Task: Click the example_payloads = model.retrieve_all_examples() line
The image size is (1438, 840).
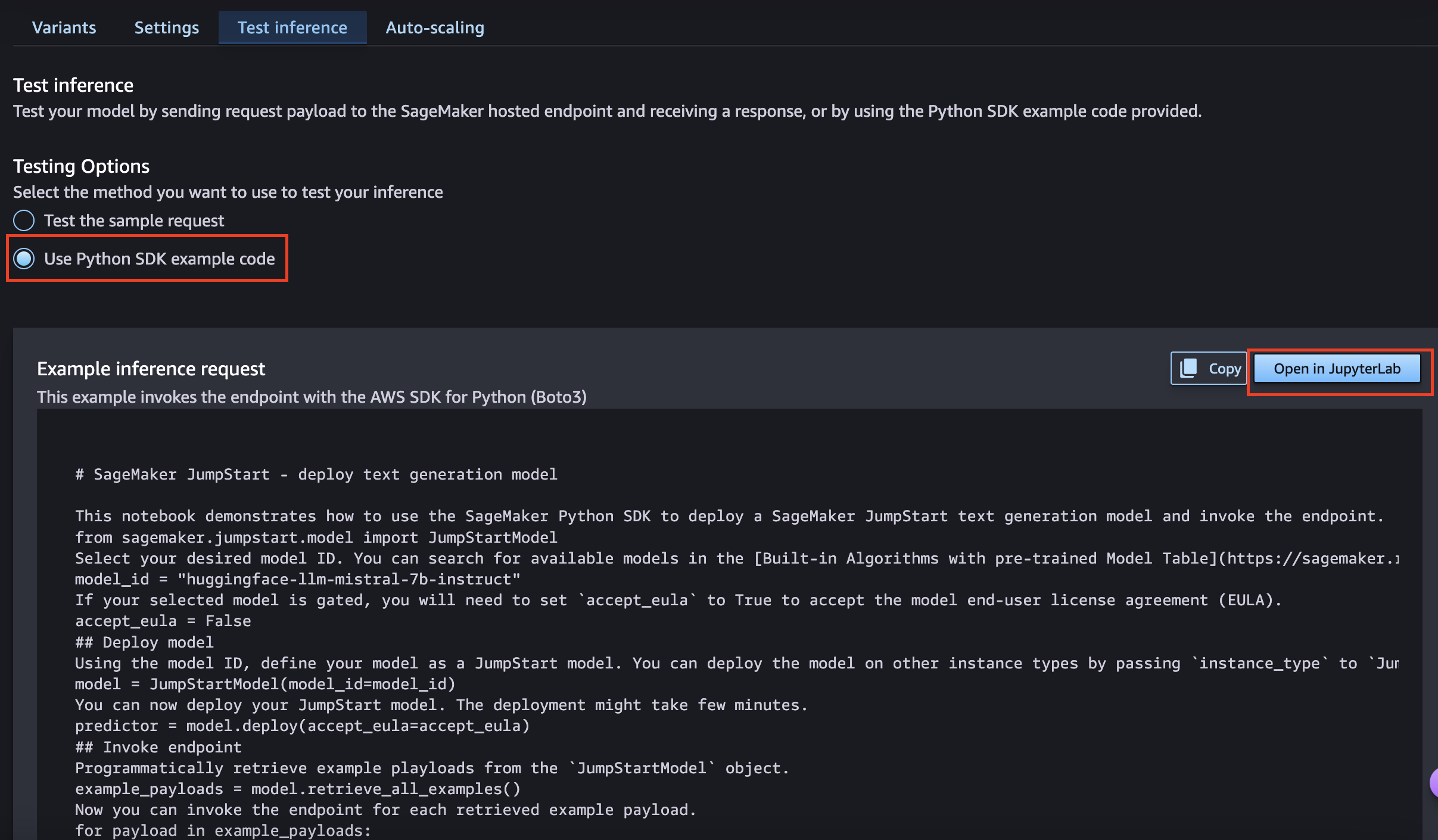Action: click(297, 789)
